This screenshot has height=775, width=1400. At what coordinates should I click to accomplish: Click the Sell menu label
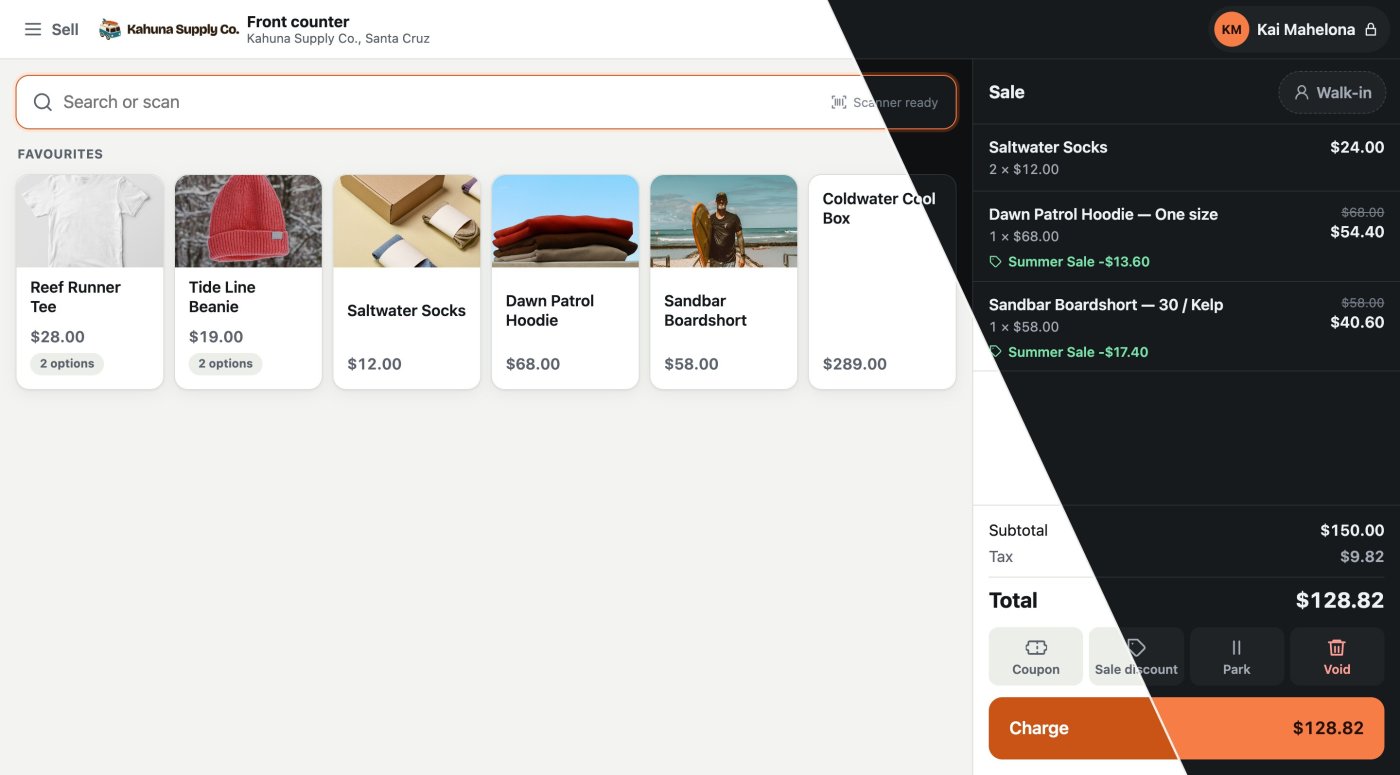[65, 30]
